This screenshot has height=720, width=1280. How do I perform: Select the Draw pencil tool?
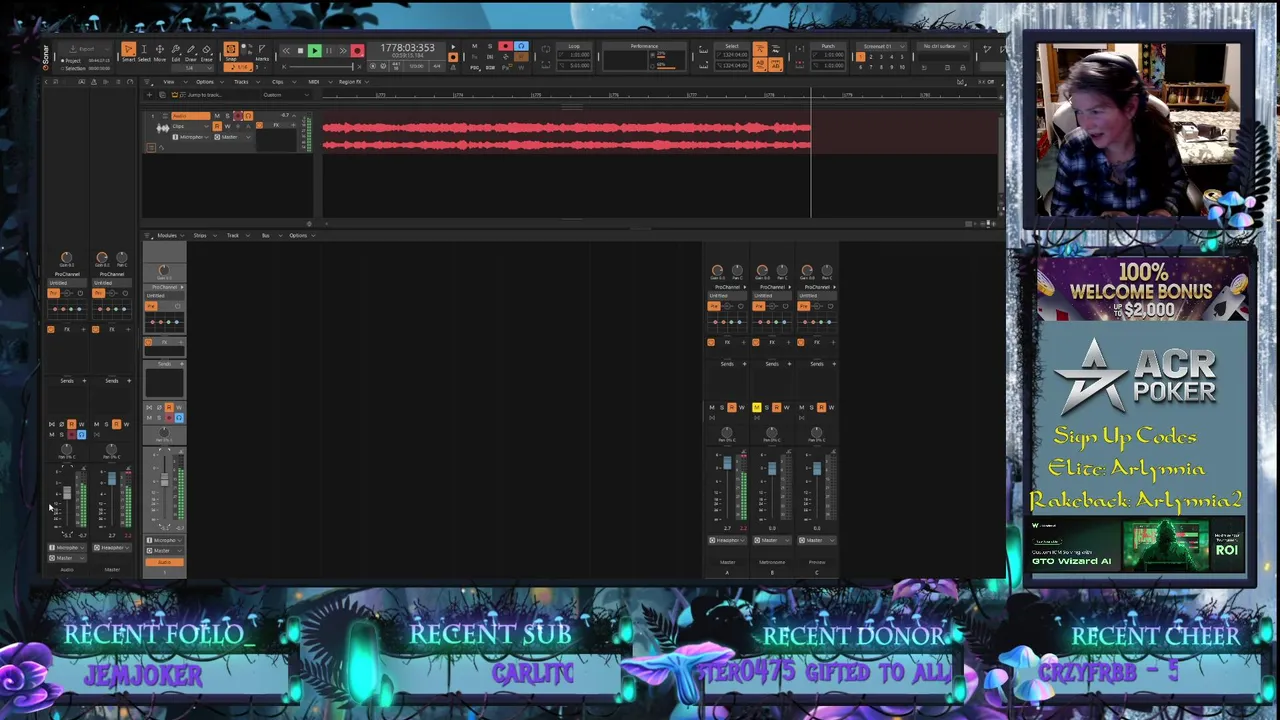pos(191,50)
